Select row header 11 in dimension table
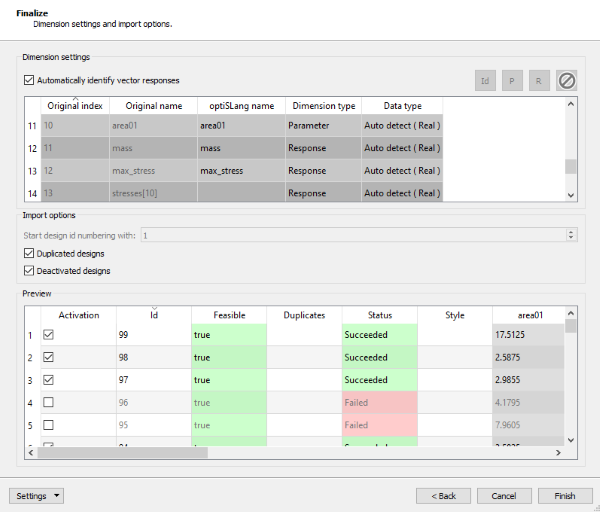This screenshot has height=512, width=600. point(33,126)
